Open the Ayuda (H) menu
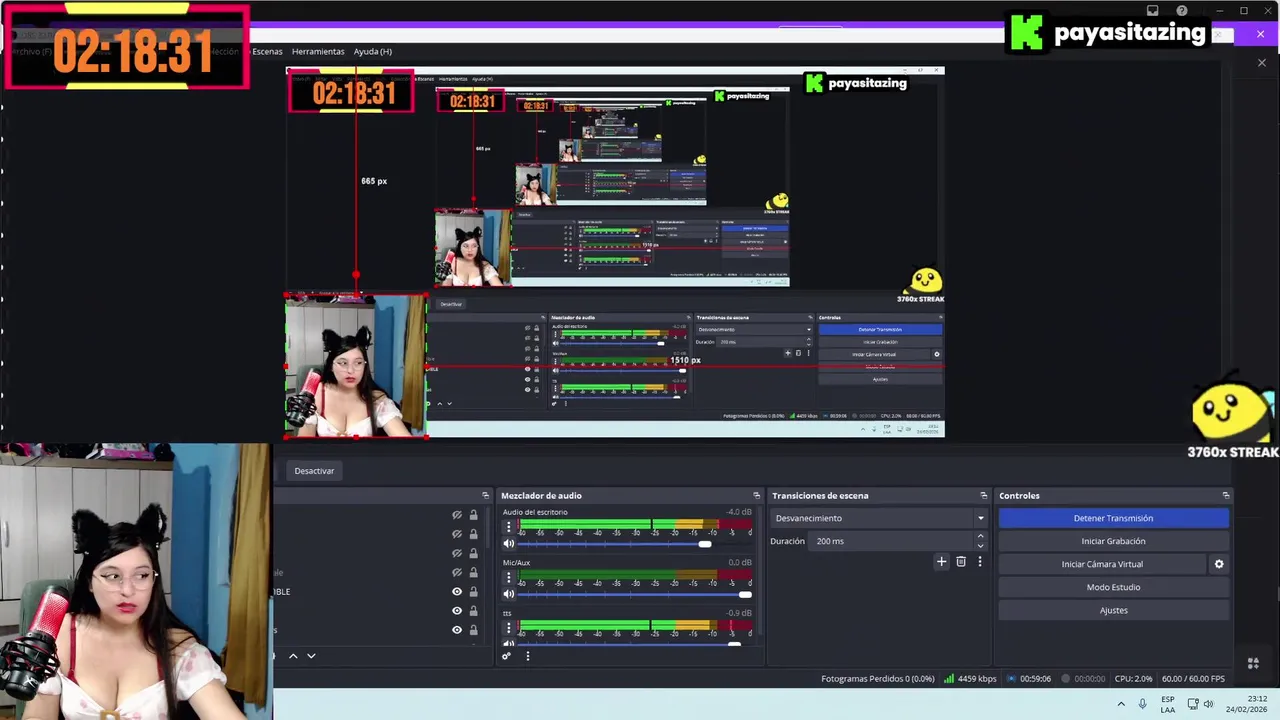The image size is (1280, 720). (373, 51)
